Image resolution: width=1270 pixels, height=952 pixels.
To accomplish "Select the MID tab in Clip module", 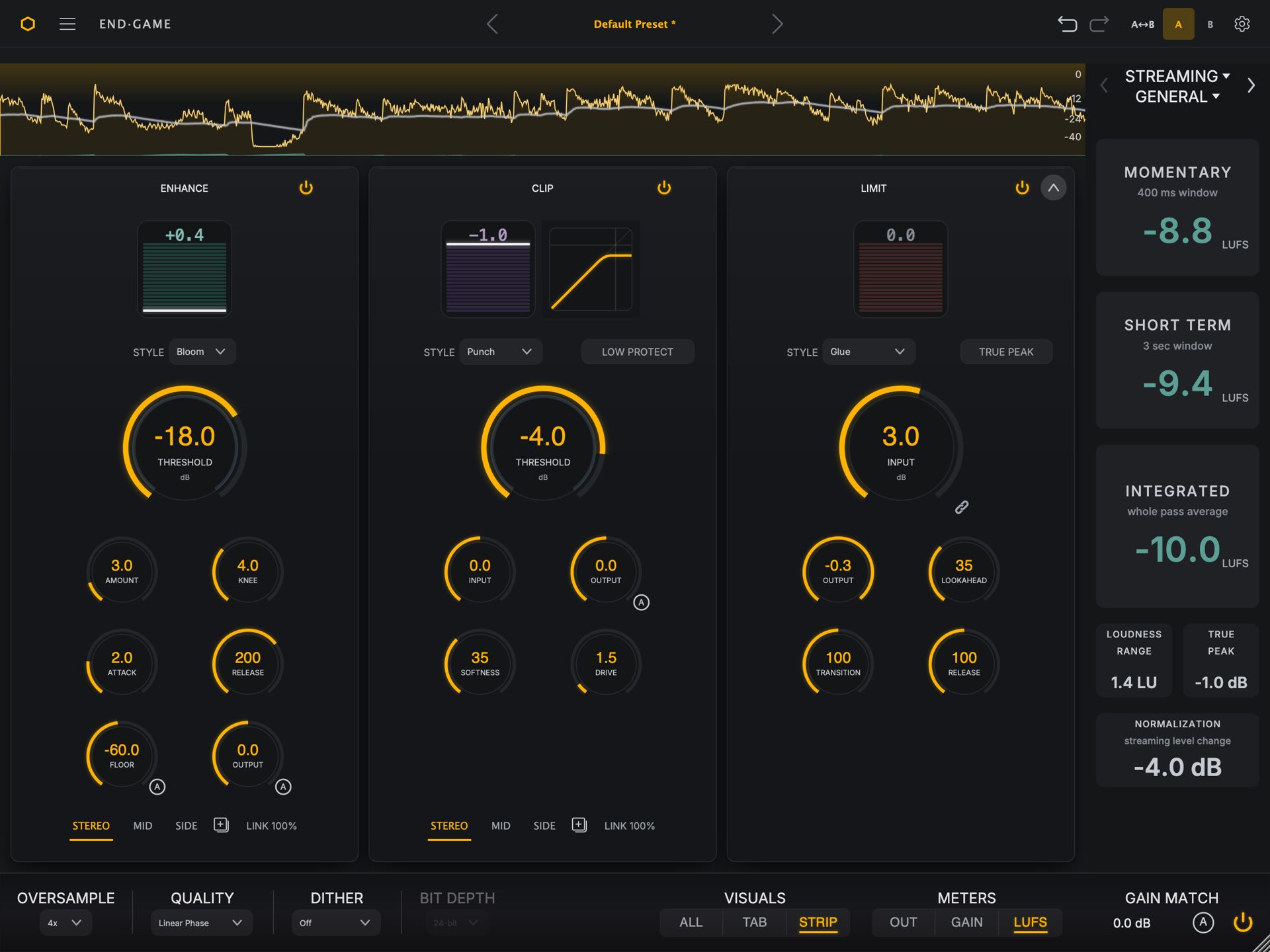I will click(501, 826).
